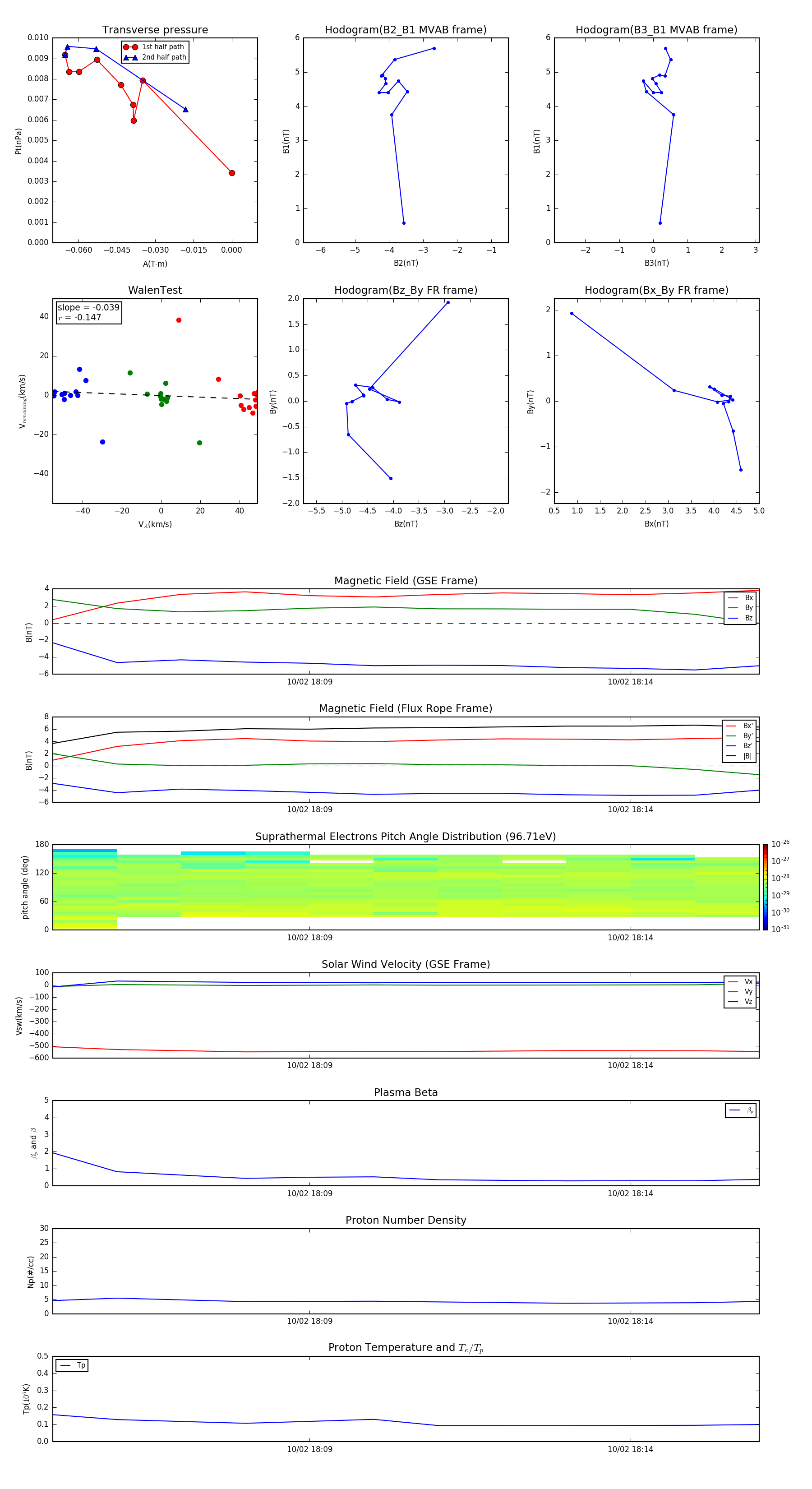Click the 'Proton Temperature and Te/Tp' title
This screenshot has height=1489, width=812.
coord(406,1348)
